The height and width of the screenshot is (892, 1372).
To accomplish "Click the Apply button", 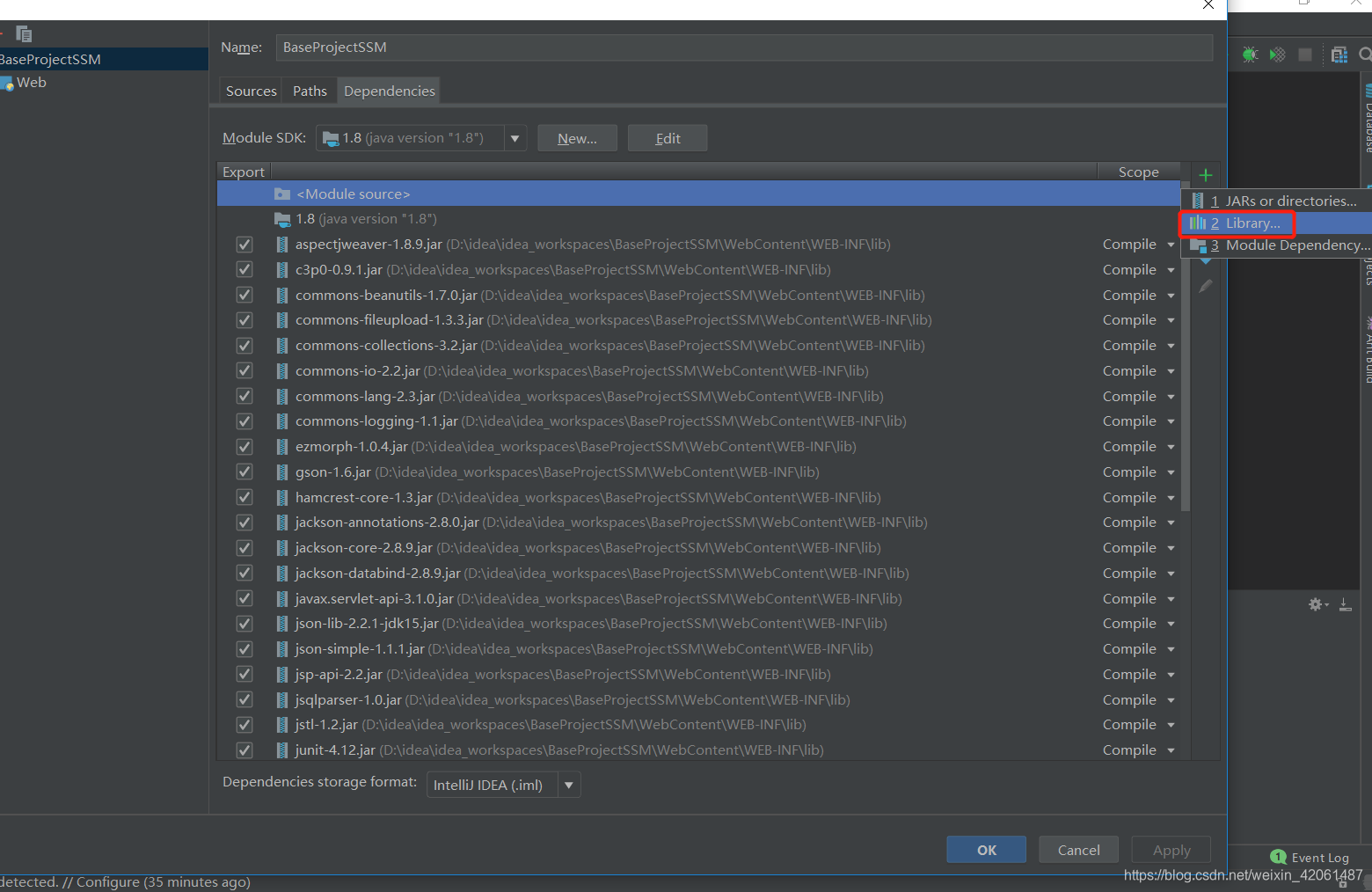I will click(1171, 850).
